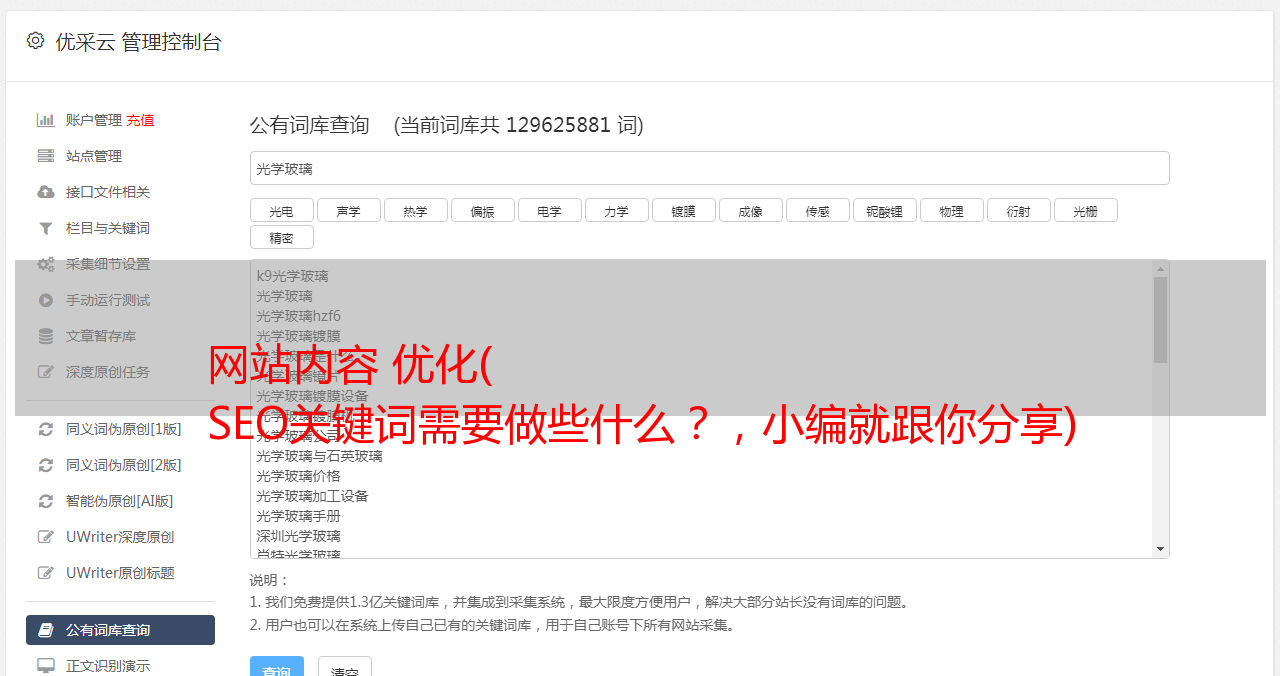Click the red 充值 link
Screen dimensions: 1280x676
[140, 120]
